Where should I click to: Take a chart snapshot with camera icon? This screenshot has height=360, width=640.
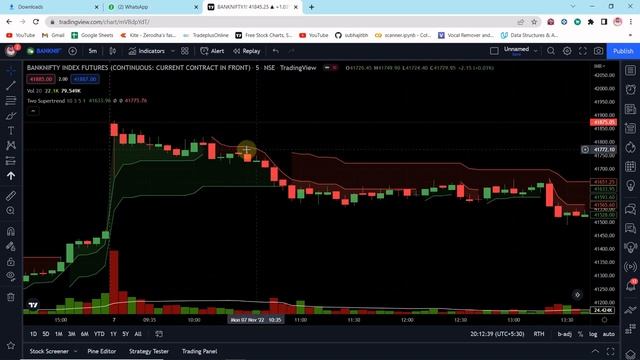pyautogui.click(x=598, y=51)
